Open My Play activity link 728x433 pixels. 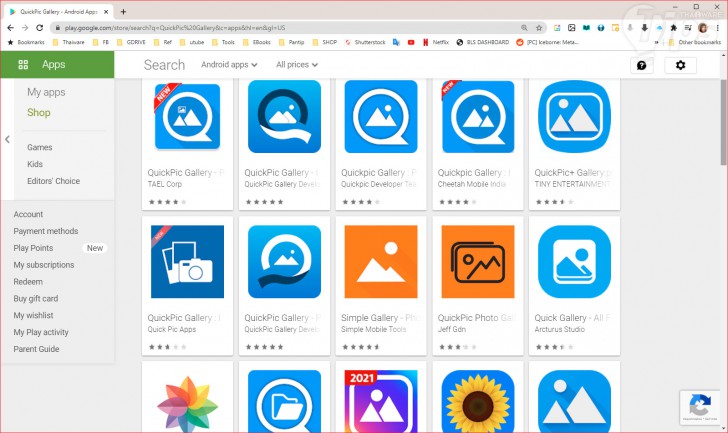coord(41,332)
